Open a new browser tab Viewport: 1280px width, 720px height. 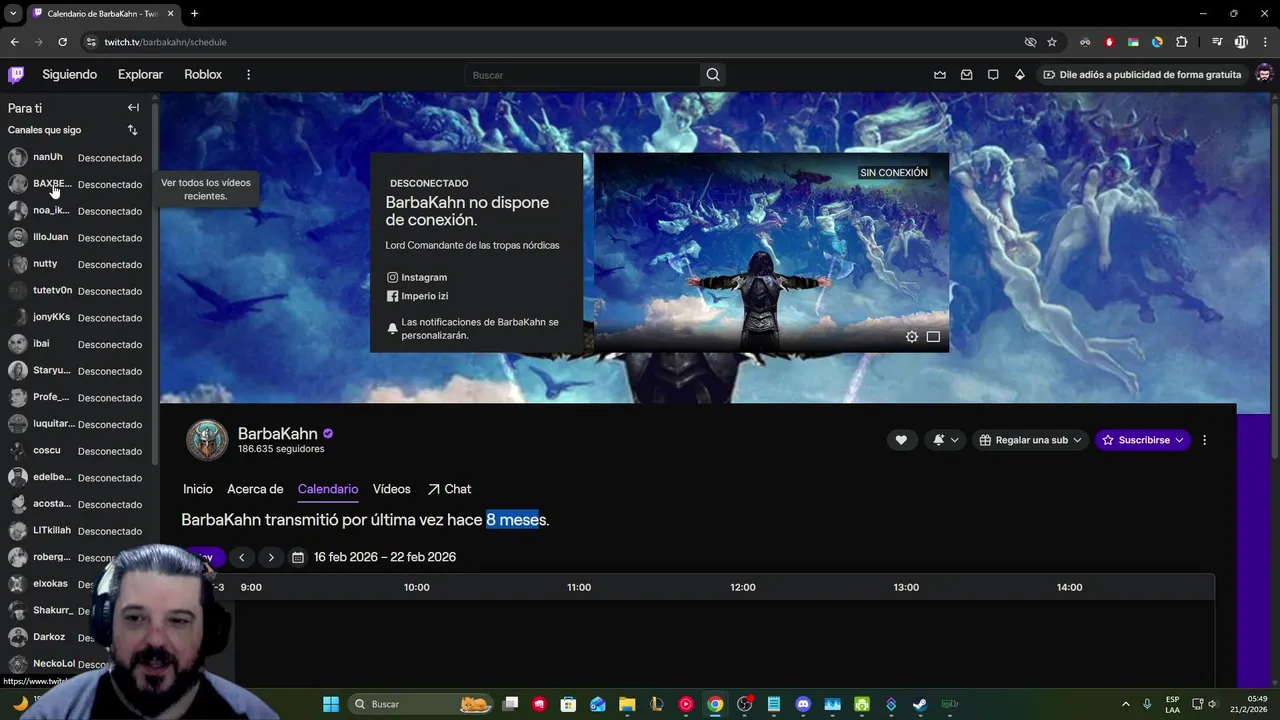(x=194, y=14)
